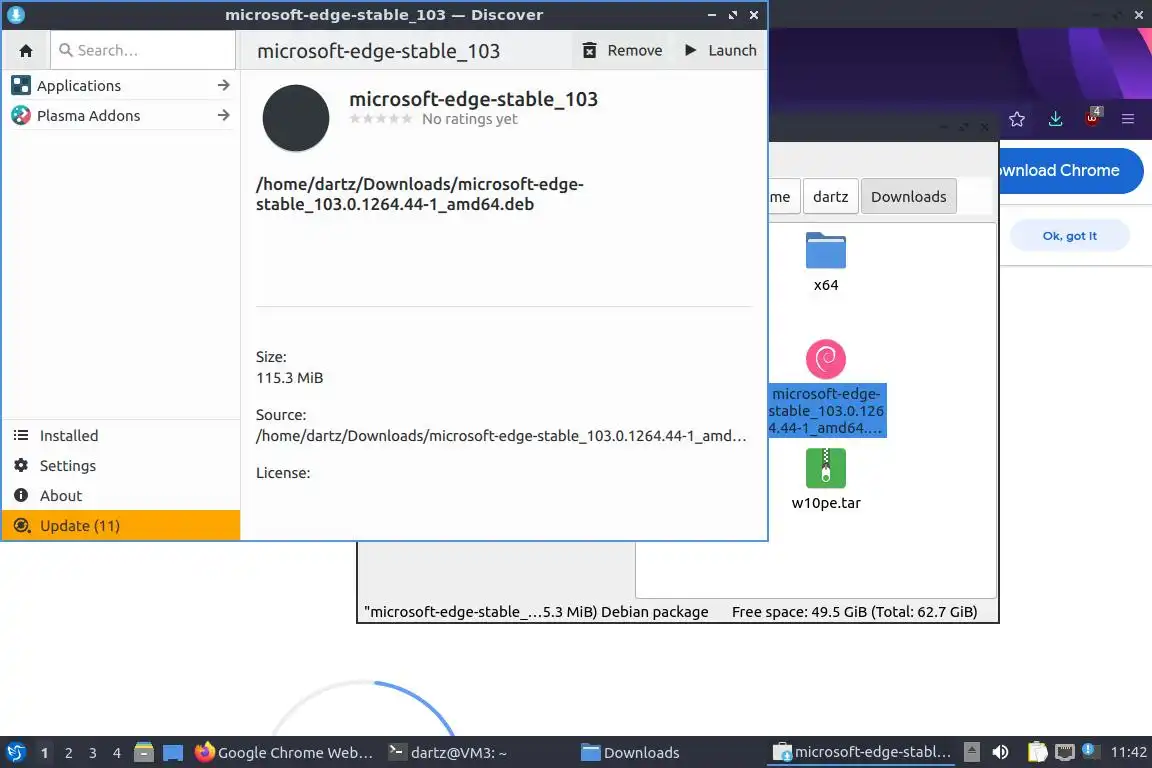Switch to workspace 2
This screenshot has width=1152, height=768.
(x=69, y=753)
